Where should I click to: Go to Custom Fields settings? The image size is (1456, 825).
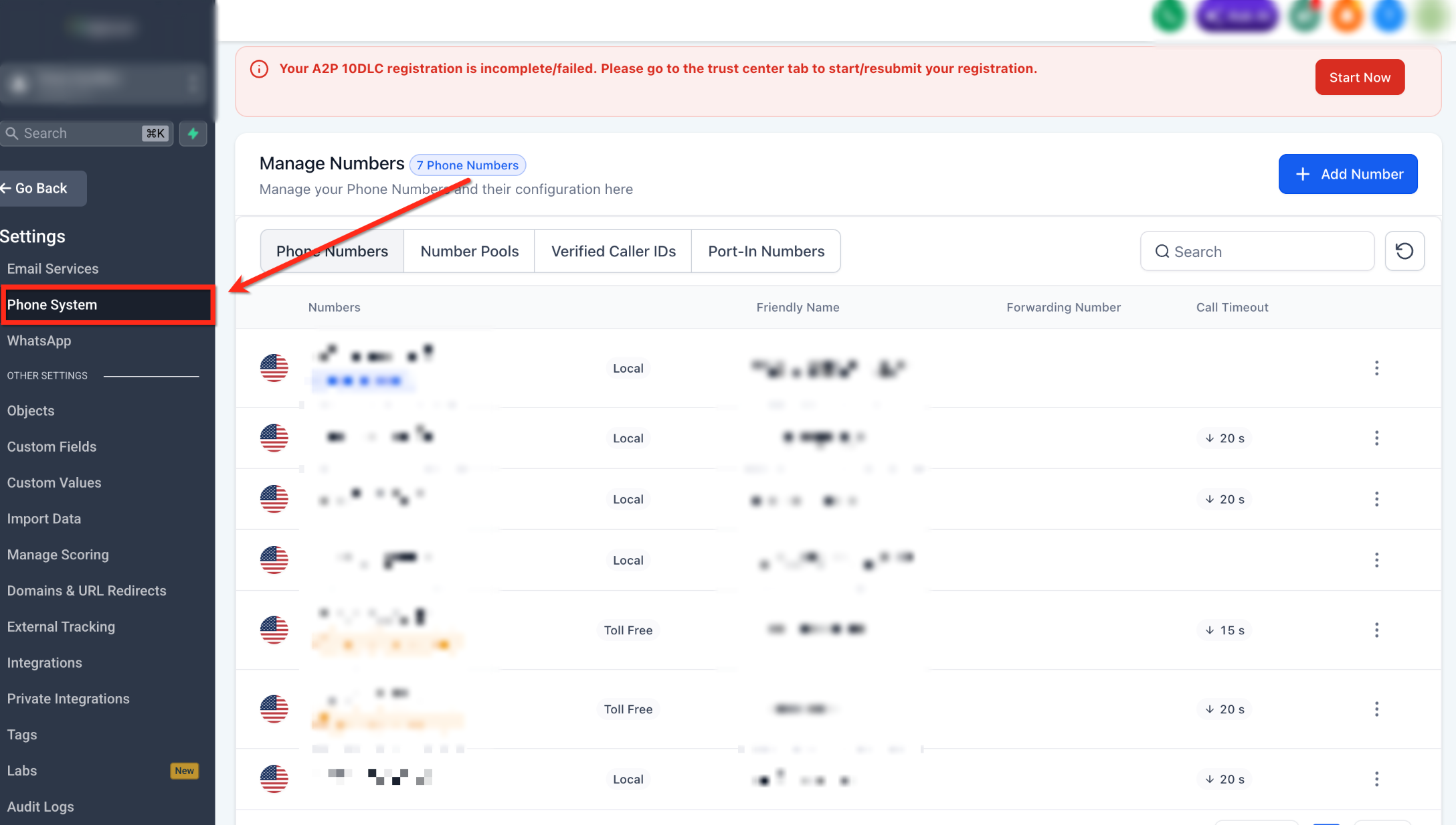(x=52, y=447)
